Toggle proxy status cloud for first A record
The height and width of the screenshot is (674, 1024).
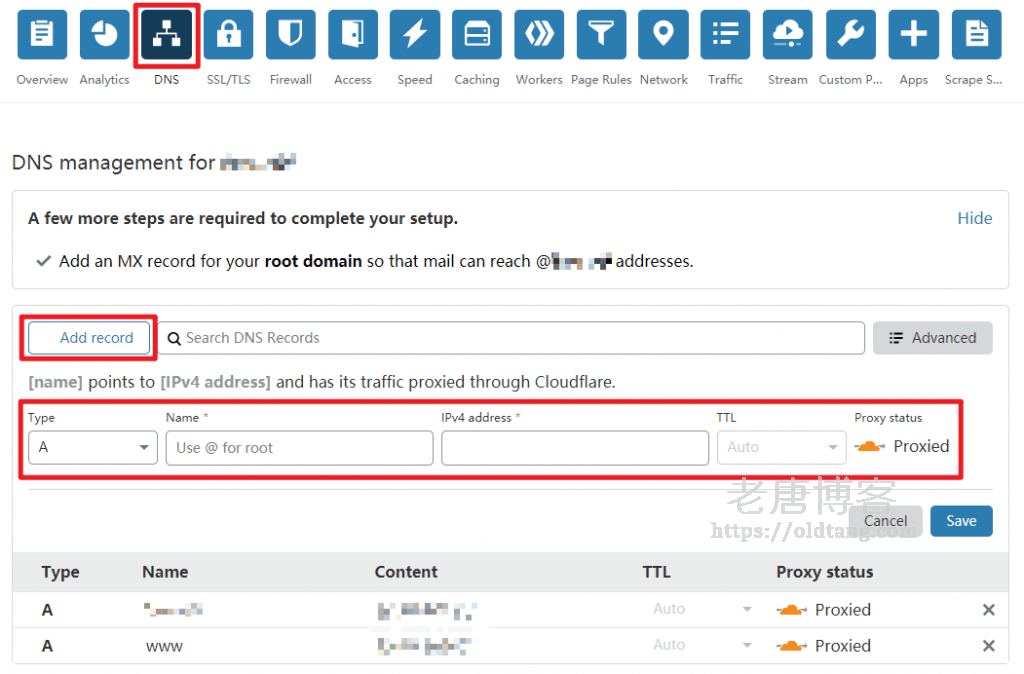pyautogui.click(x=792, y=610)
